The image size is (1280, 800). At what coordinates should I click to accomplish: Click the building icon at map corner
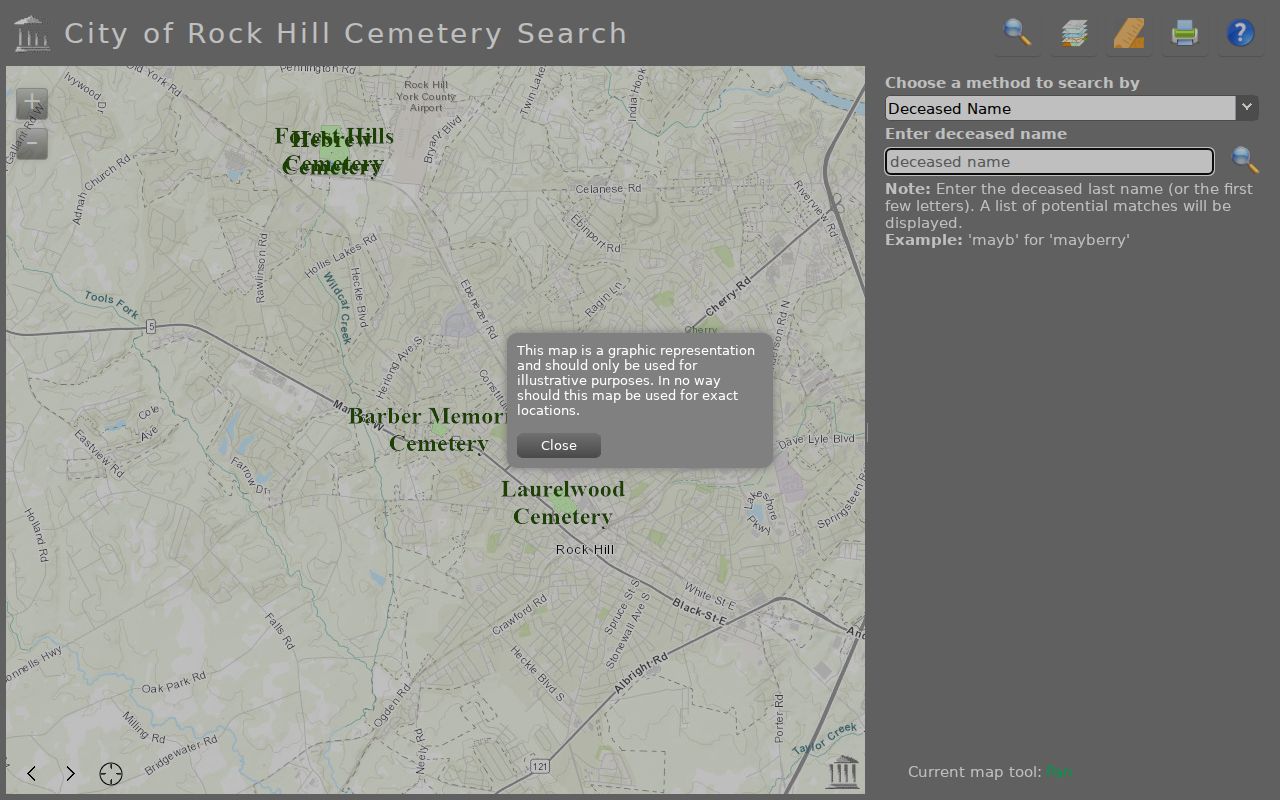843,772
